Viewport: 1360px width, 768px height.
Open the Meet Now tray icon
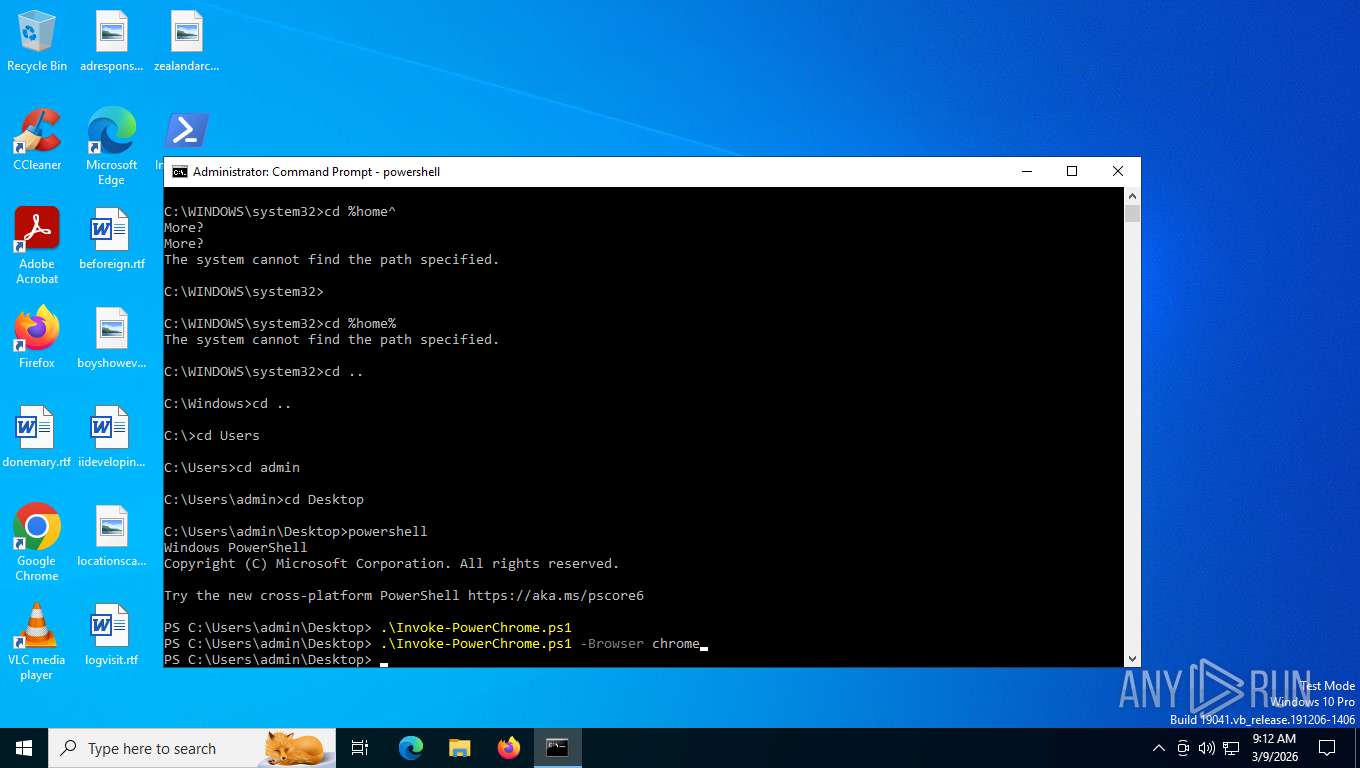click(1183, 748)
